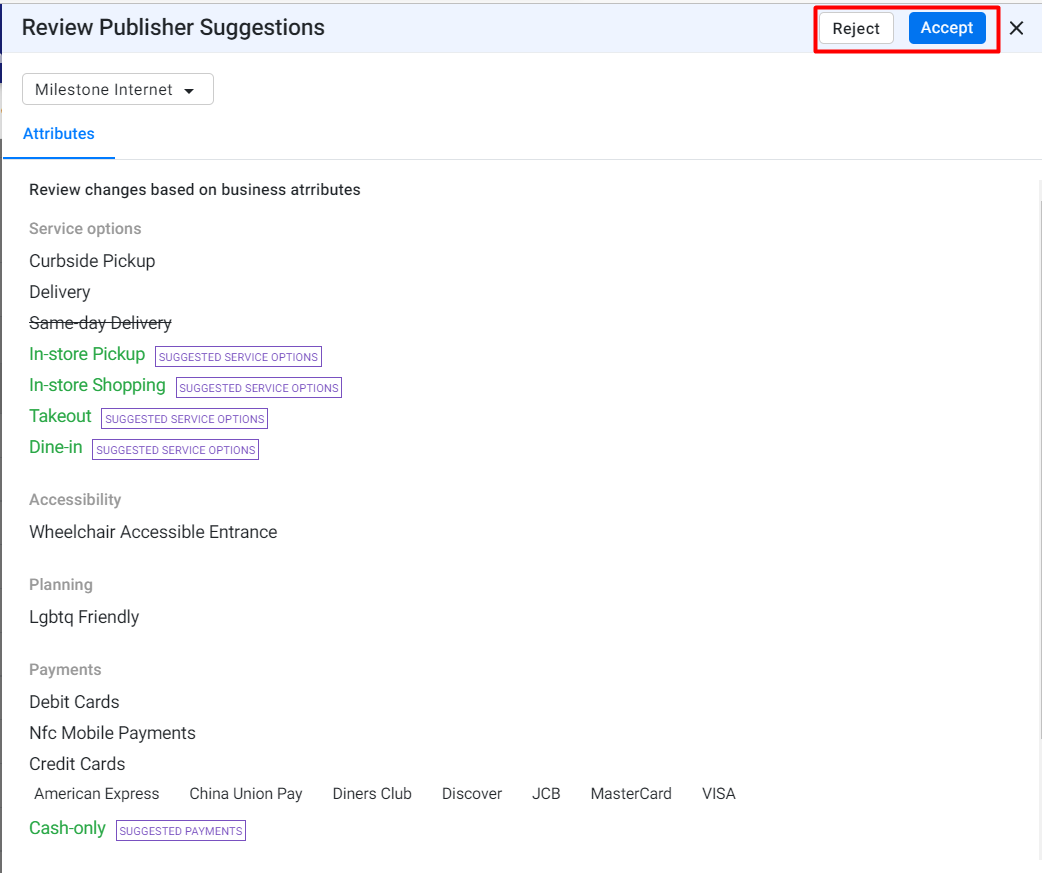
Task: Click the Suggested Service Options tag beside Takeout
Action: pyautogui.click(x=185, y=419)
